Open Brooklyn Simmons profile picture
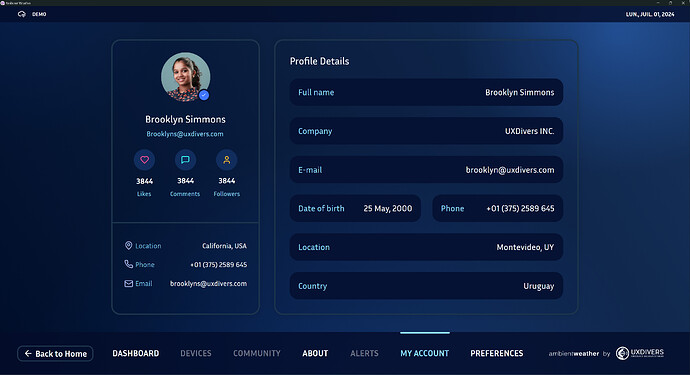The height and width of the screenshot is (375, 690). click(185, 77)
